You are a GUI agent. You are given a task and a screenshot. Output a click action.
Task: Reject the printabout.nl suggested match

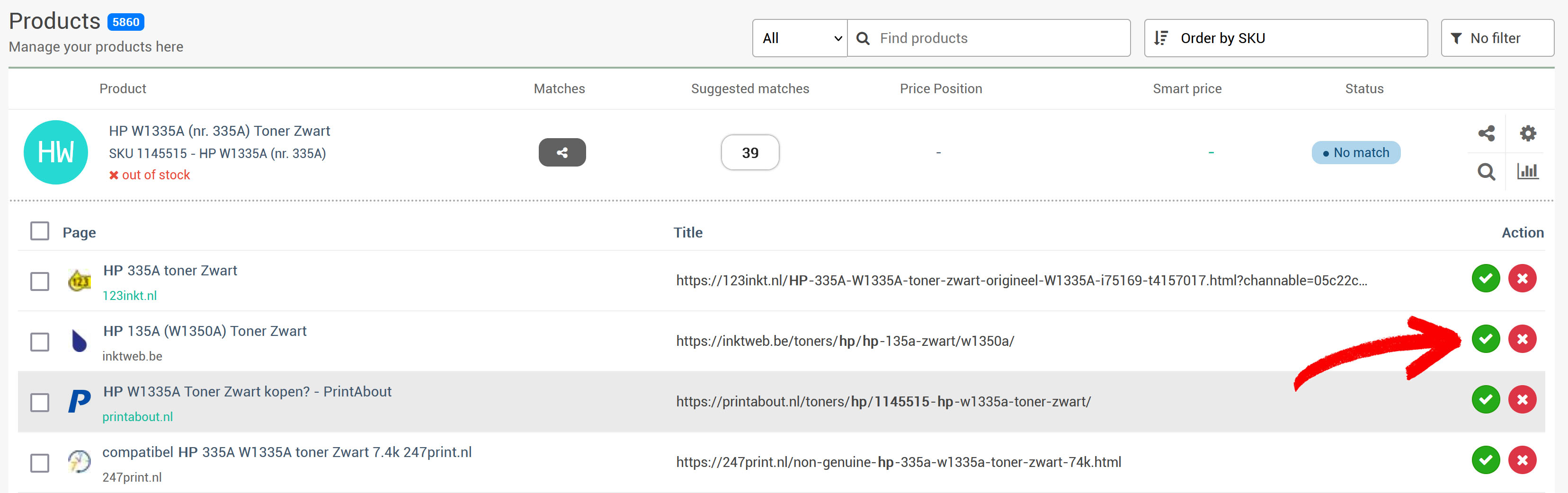(1522, 400)
